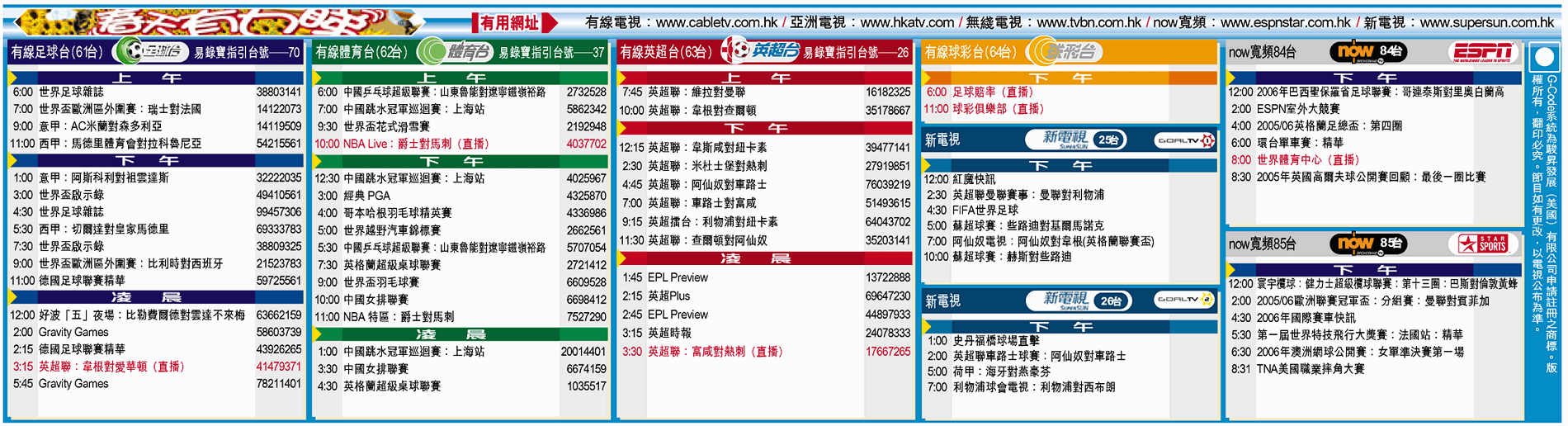Click 下午 section bar in 球彩台
This screenshot has width=1568, height=426.
(1070, 78)
